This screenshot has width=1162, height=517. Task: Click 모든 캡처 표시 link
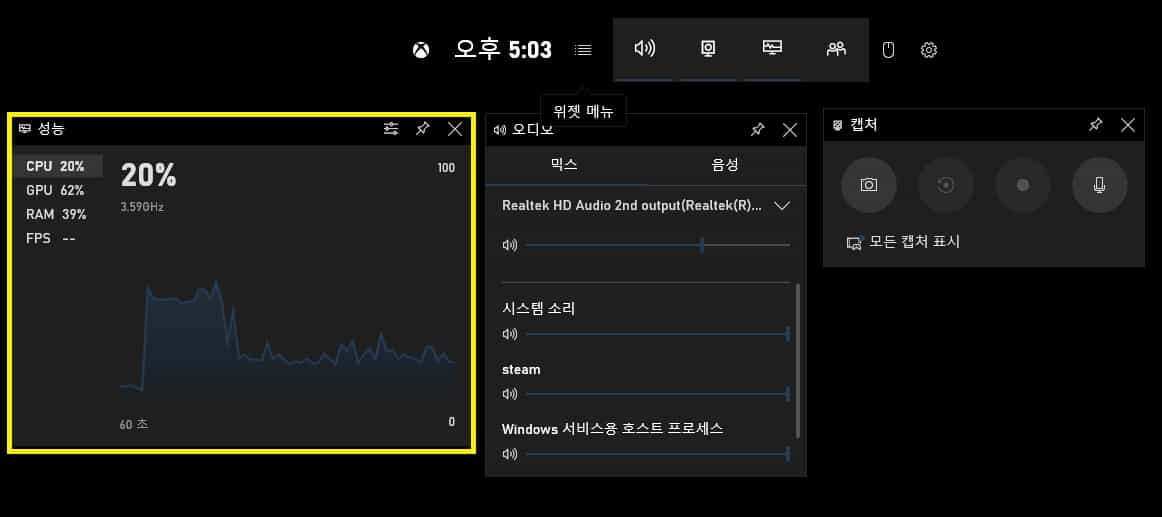[903, 242]
